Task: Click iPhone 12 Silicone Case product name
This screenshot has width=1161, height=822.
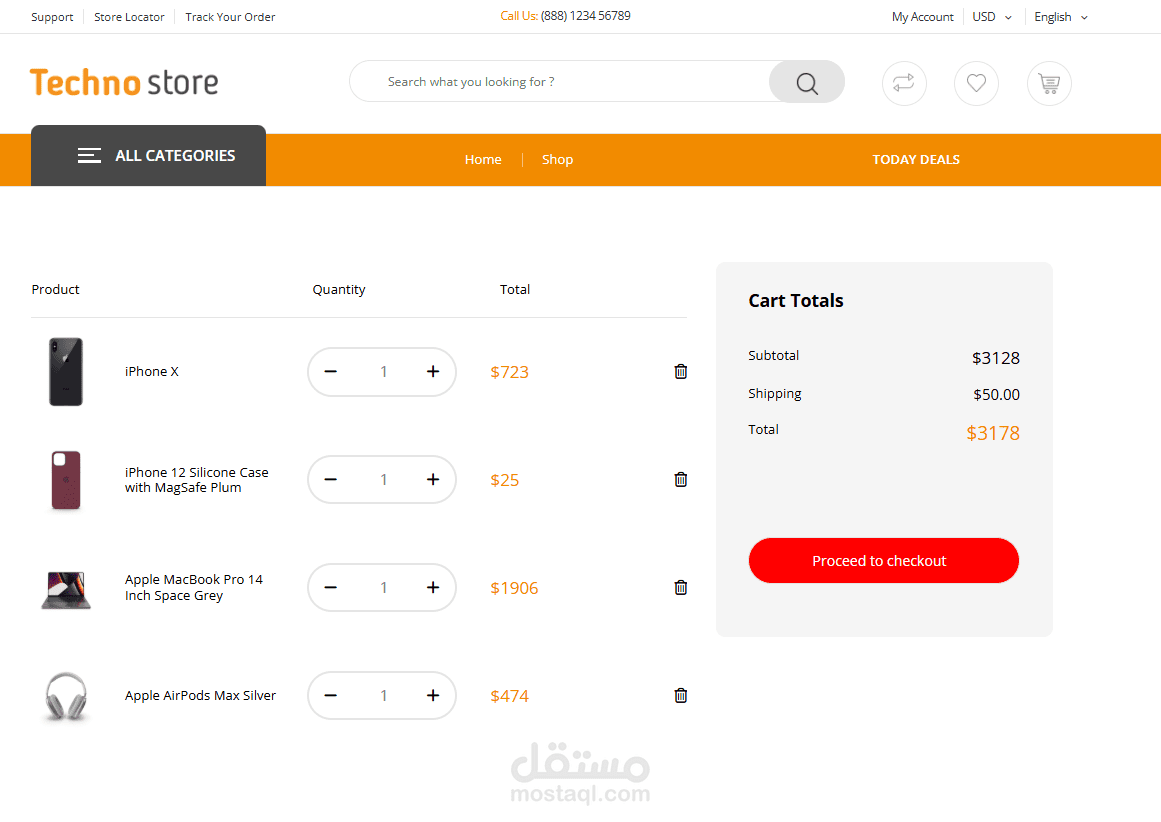Action: [x=197, y=480]
